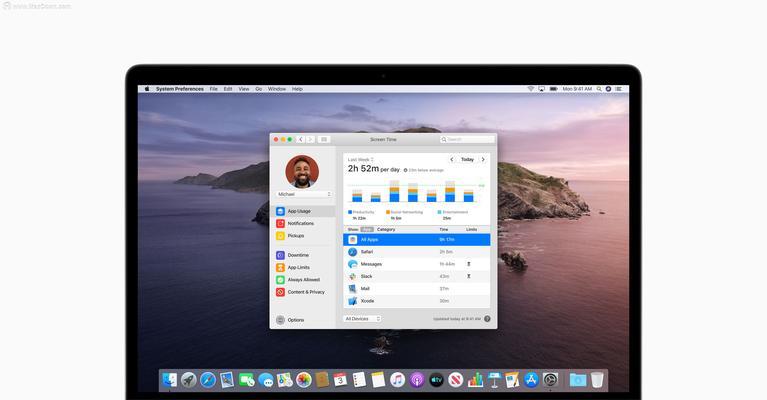Open App Usage in the sidebar

[303, 211]
